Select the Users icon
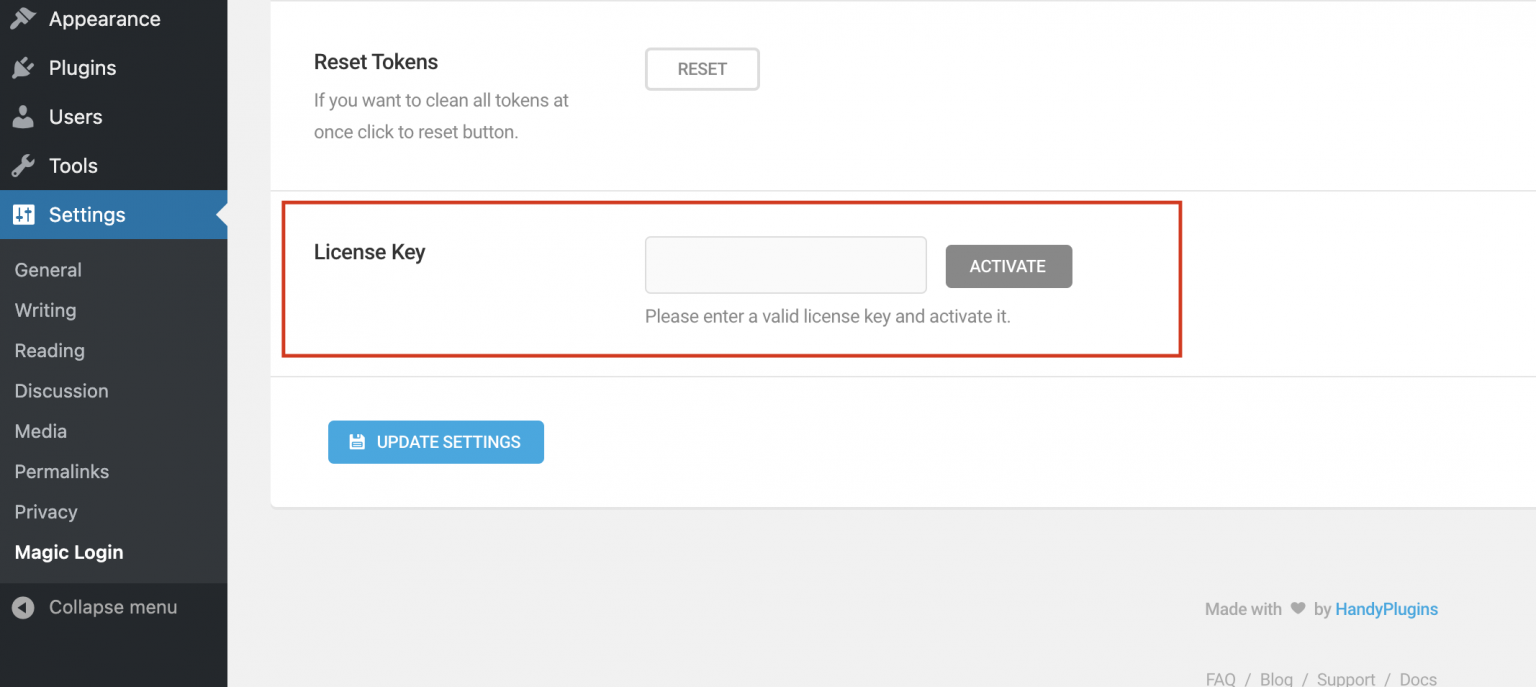Viewport: 1536px width, 687px height. point(23,117)
